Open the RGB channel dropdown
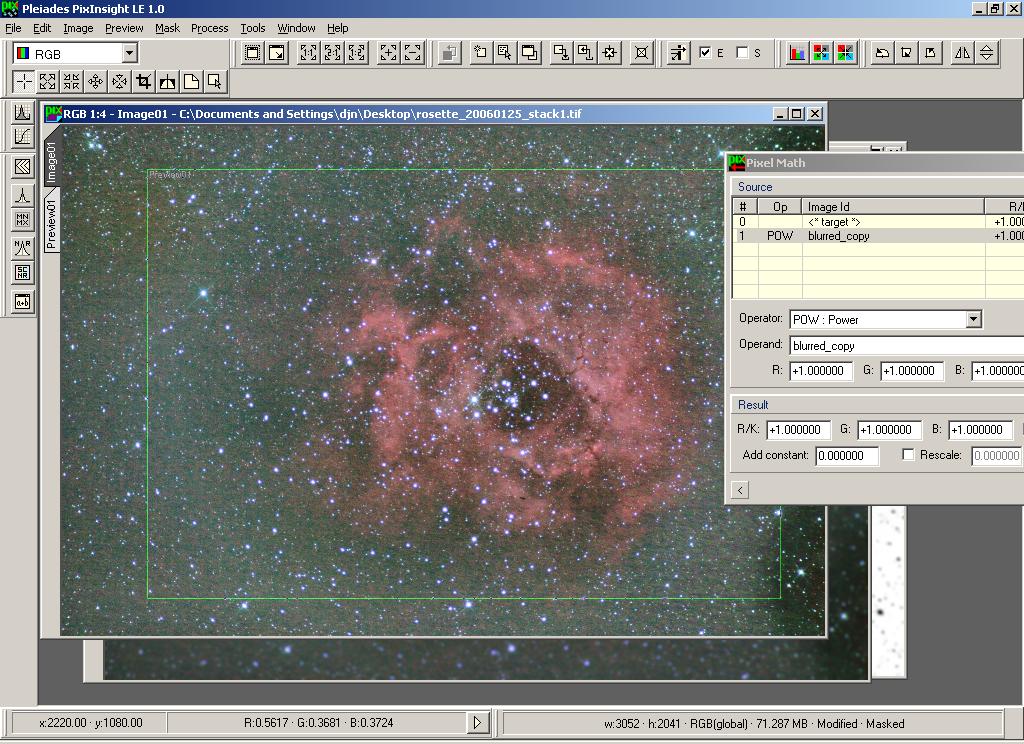Viewport: 1024px width, 744px height. (x=129, y=53)
